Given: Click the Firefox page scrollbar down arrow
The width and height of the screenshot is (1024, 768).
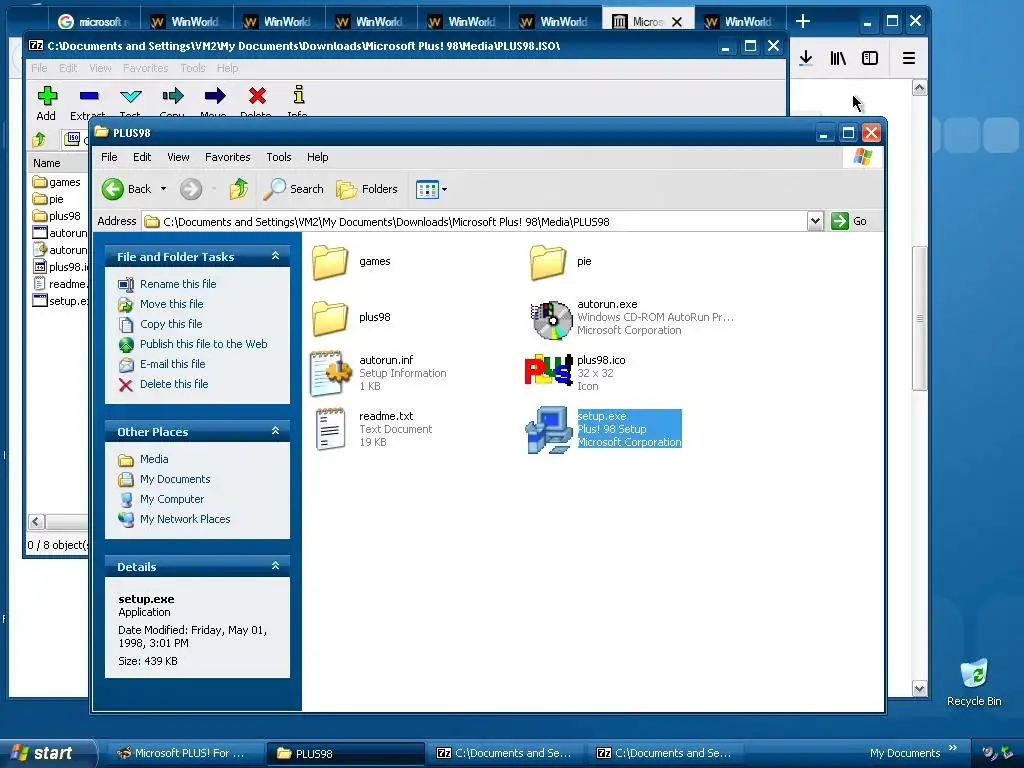Looking at the screenshot, I should [x=919, y=688].
